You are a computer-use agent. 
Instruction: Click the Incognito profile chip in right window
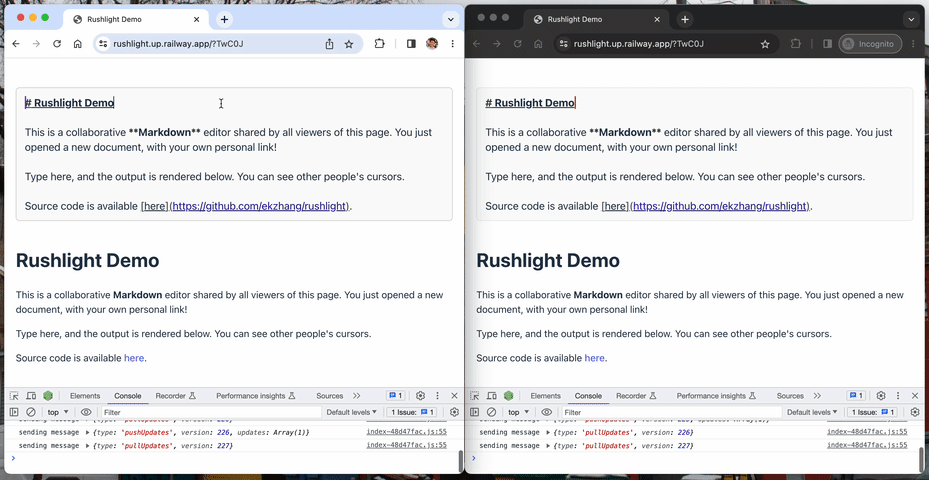(870, 44)
